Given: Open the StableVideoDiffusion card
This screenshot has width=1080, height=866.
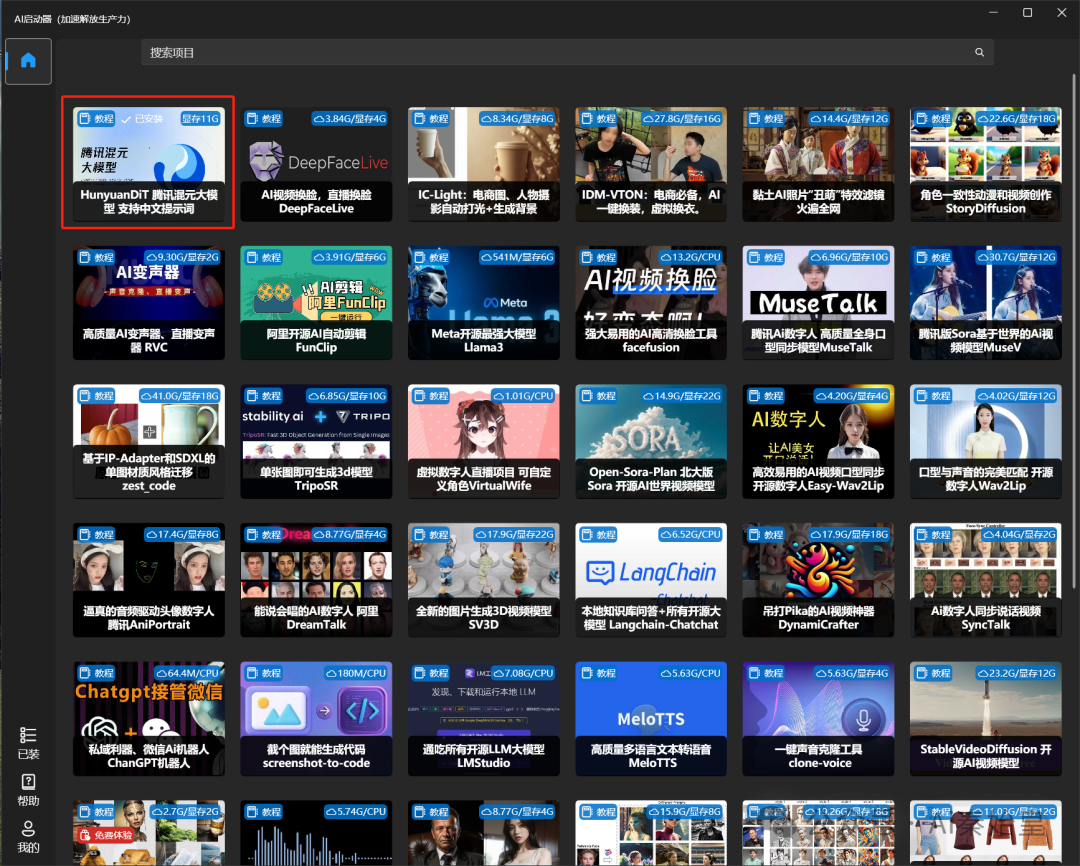Looking at the screenshot, I should pos(986,719).
